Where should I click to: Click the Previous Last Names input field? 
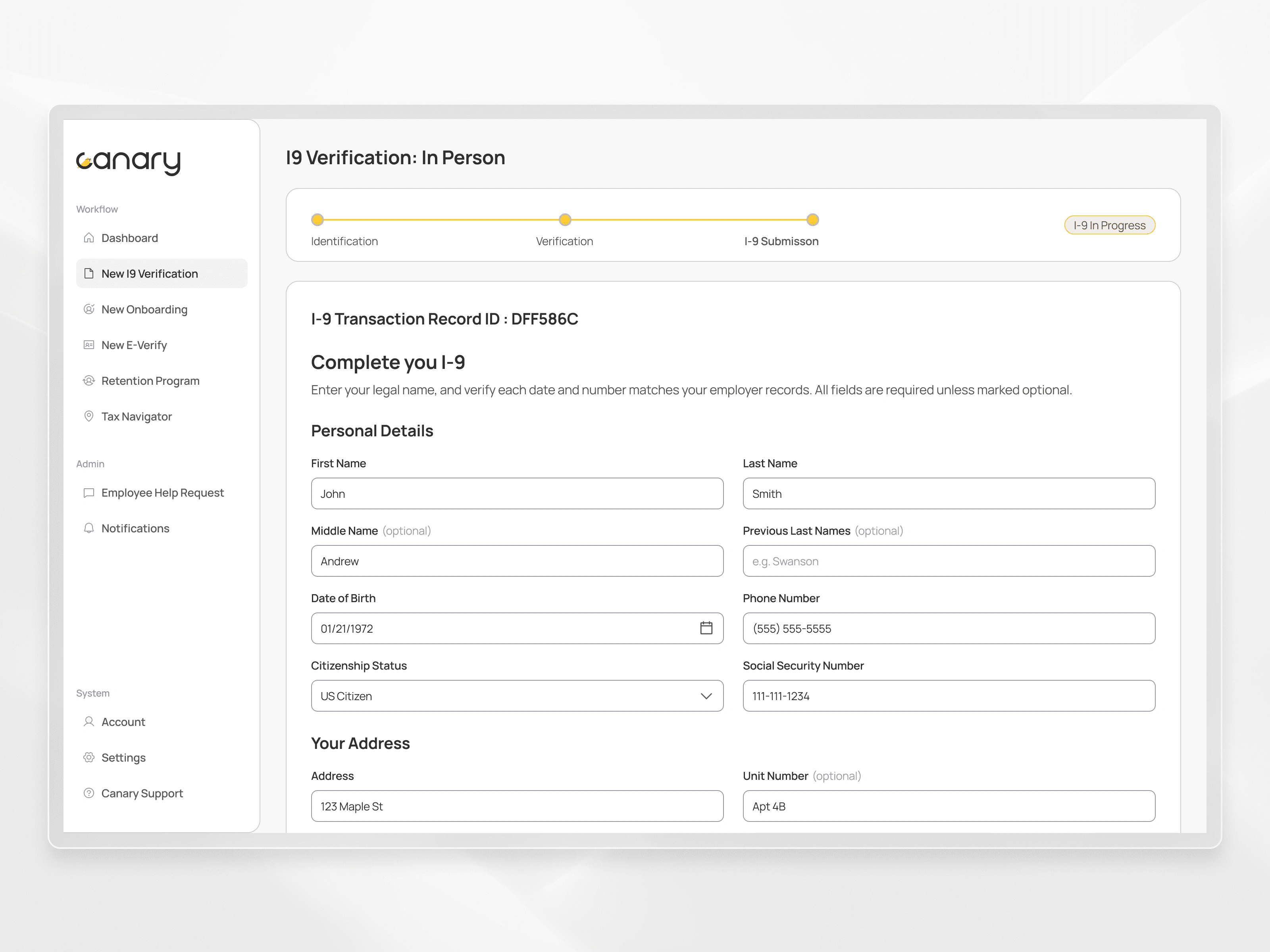tap(949, 561)
